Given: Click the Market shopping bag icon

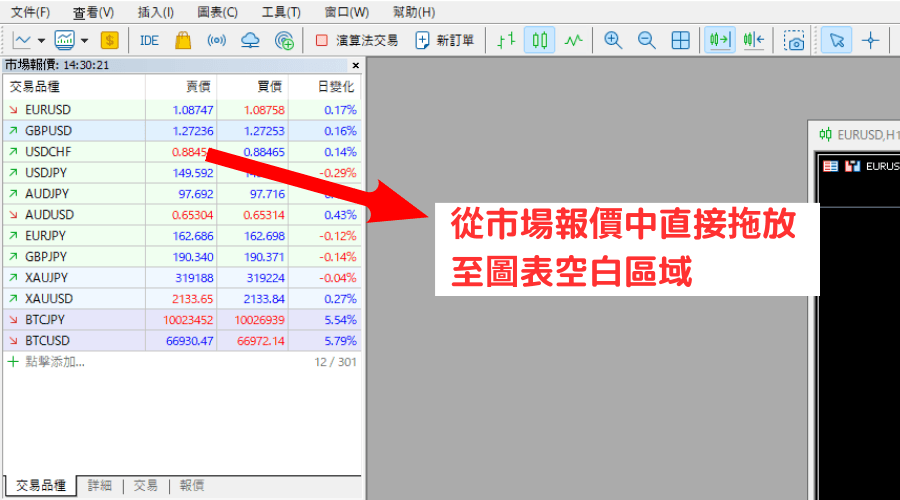Looking at the screenshot, I should [182, 41].
